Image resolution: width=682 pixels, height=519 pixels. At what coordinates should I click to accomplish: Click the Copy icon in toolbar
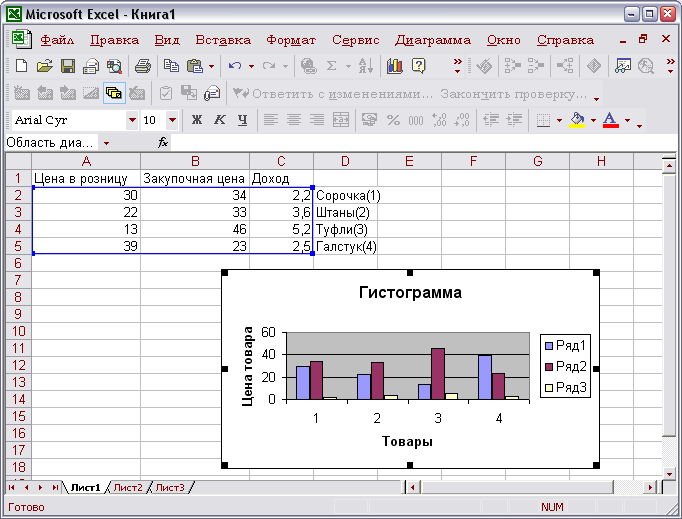pyautogui.click(x=170, y=66)
